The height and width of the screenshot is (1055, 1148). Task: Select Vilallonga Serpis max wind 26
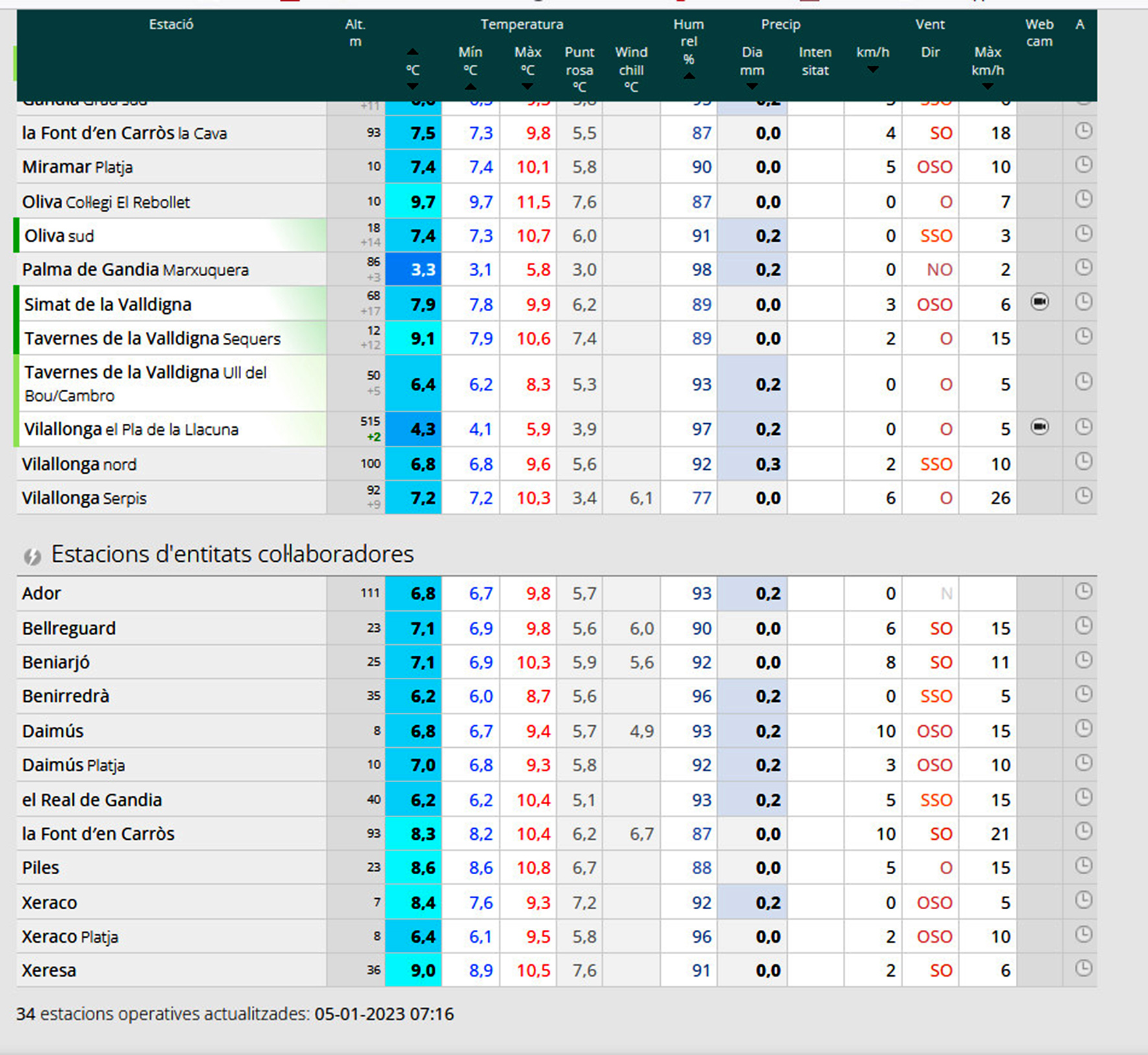pos(1000,498)
